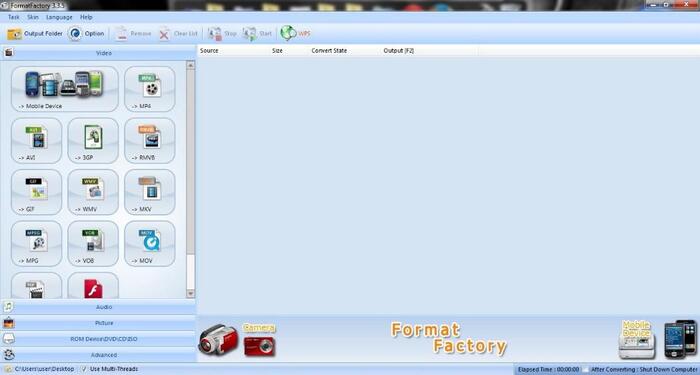Click the format list scroll-down arrow

(x=191, y=294)
